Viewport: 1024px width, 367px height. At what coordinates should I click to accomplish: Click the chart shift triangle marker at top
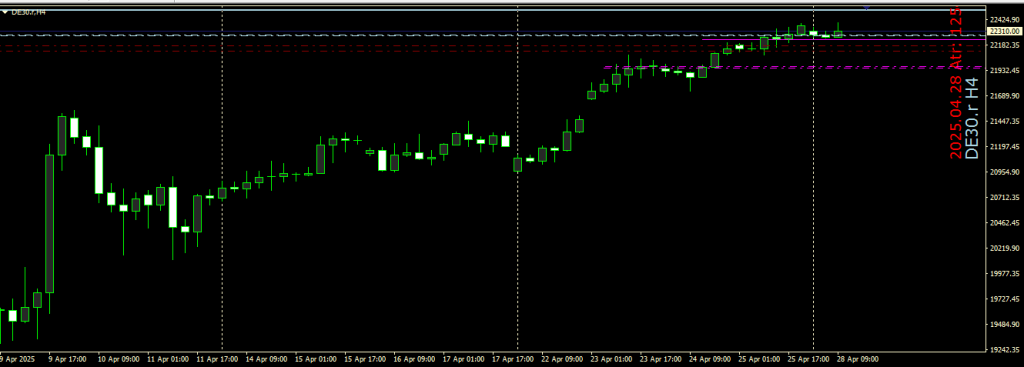[x=867, y=8]
